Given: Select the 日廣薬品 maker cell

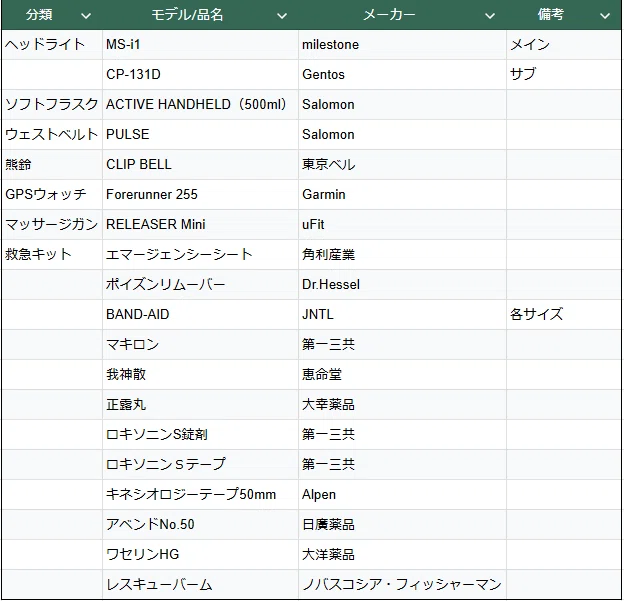Looking at the screenshot, I should pos(402,524).
